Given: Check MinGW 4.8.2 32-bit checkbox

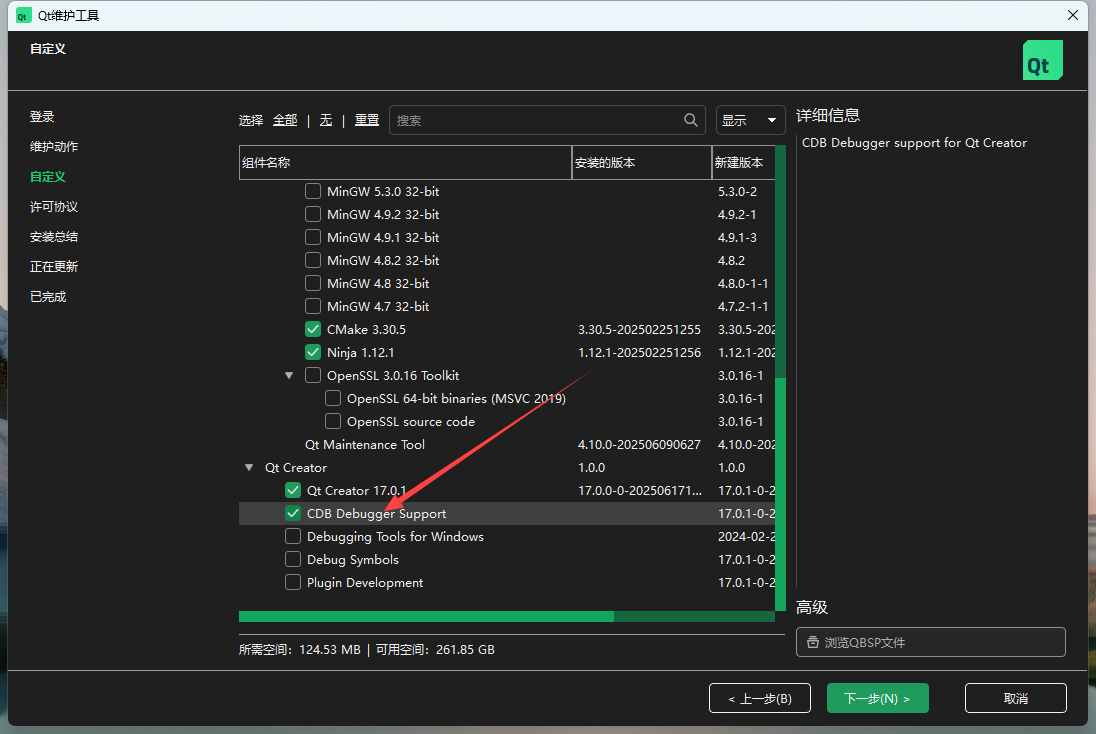Looking at the screenshot, I should click(x=313, y=260).
